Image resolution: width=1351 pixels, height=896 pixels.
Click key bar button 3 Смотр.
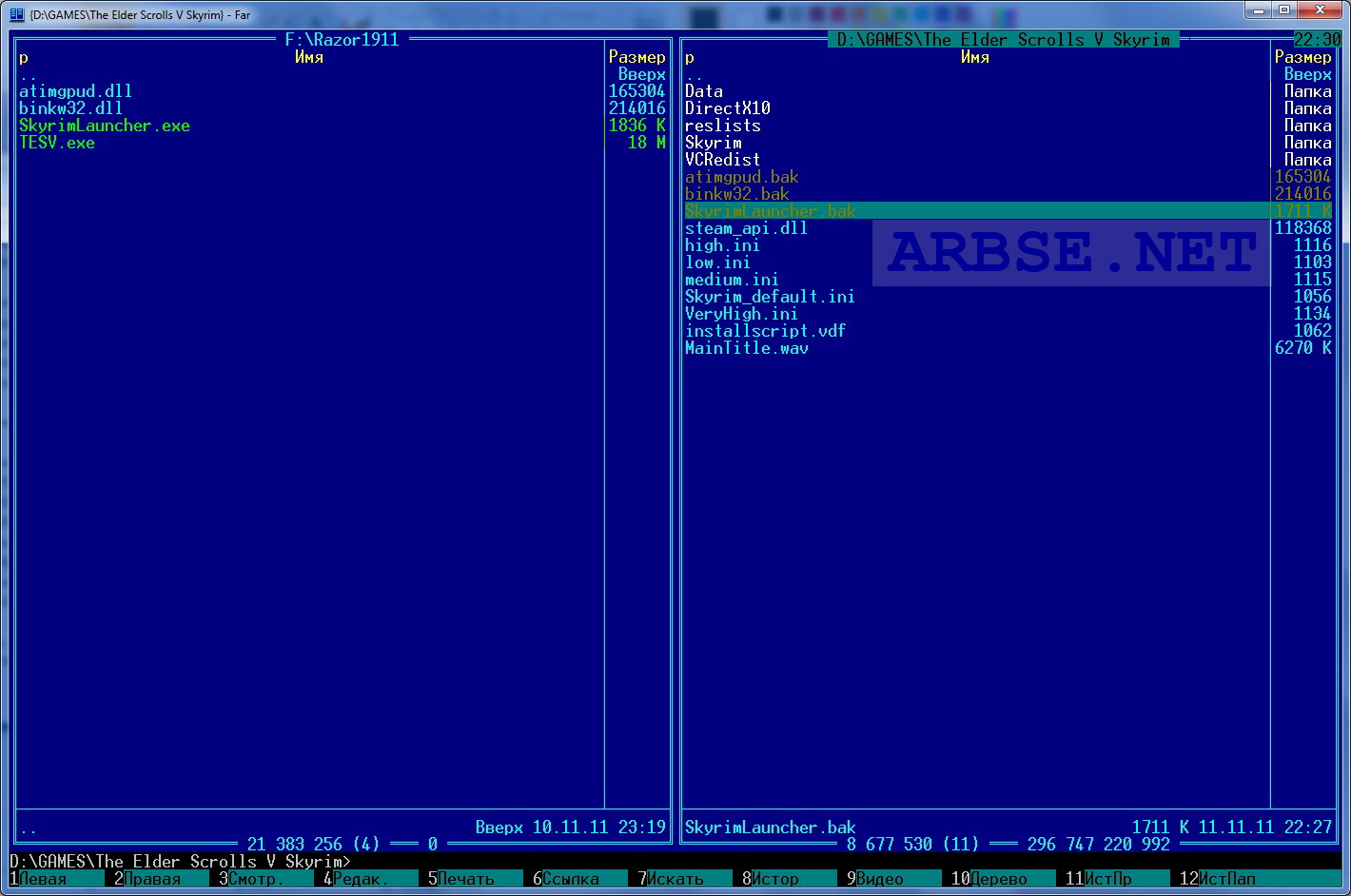(266, 879)
